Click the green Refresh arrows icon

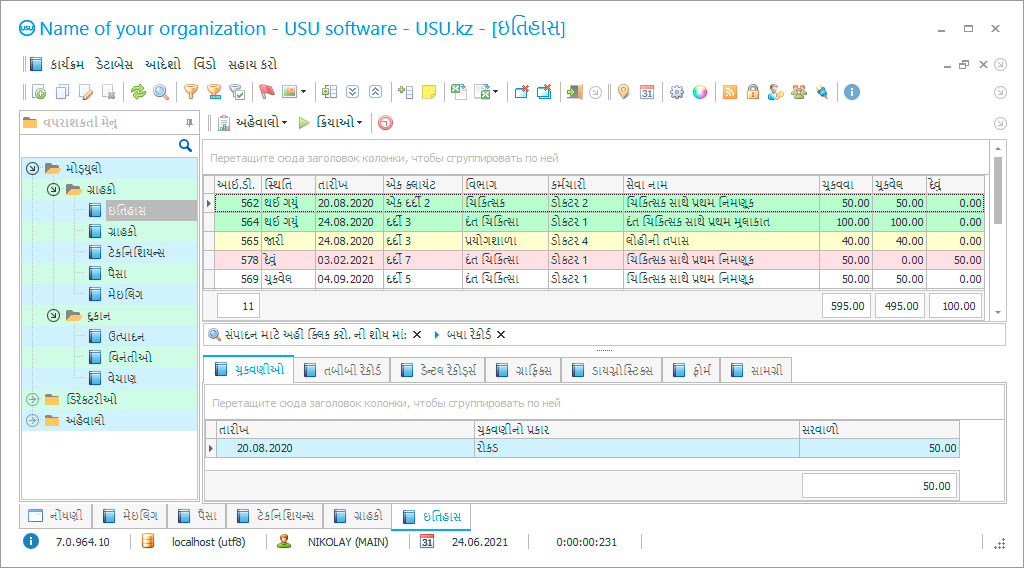point(138,92)
